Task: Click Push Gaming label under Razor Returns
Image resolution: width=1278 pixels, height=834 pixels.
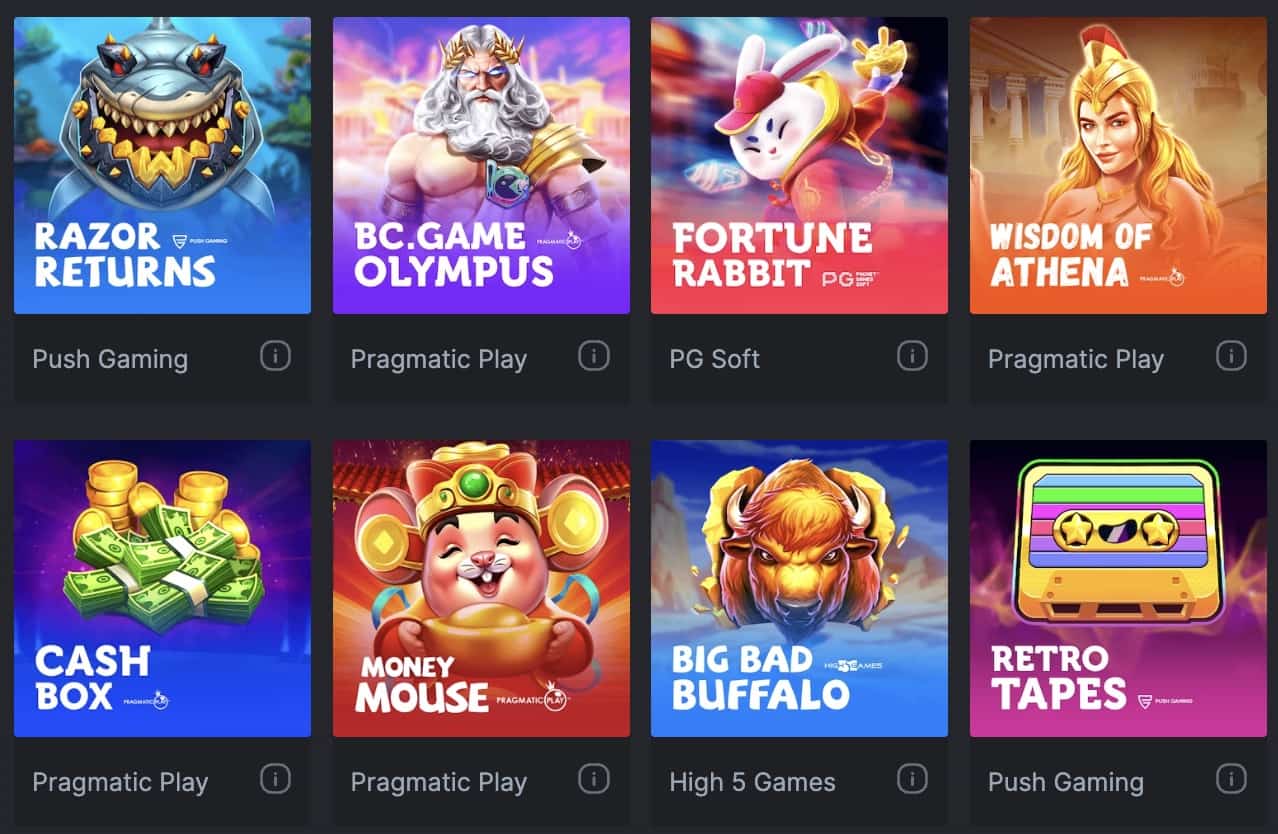Action: pyautogui.click(x=110, y=359)
